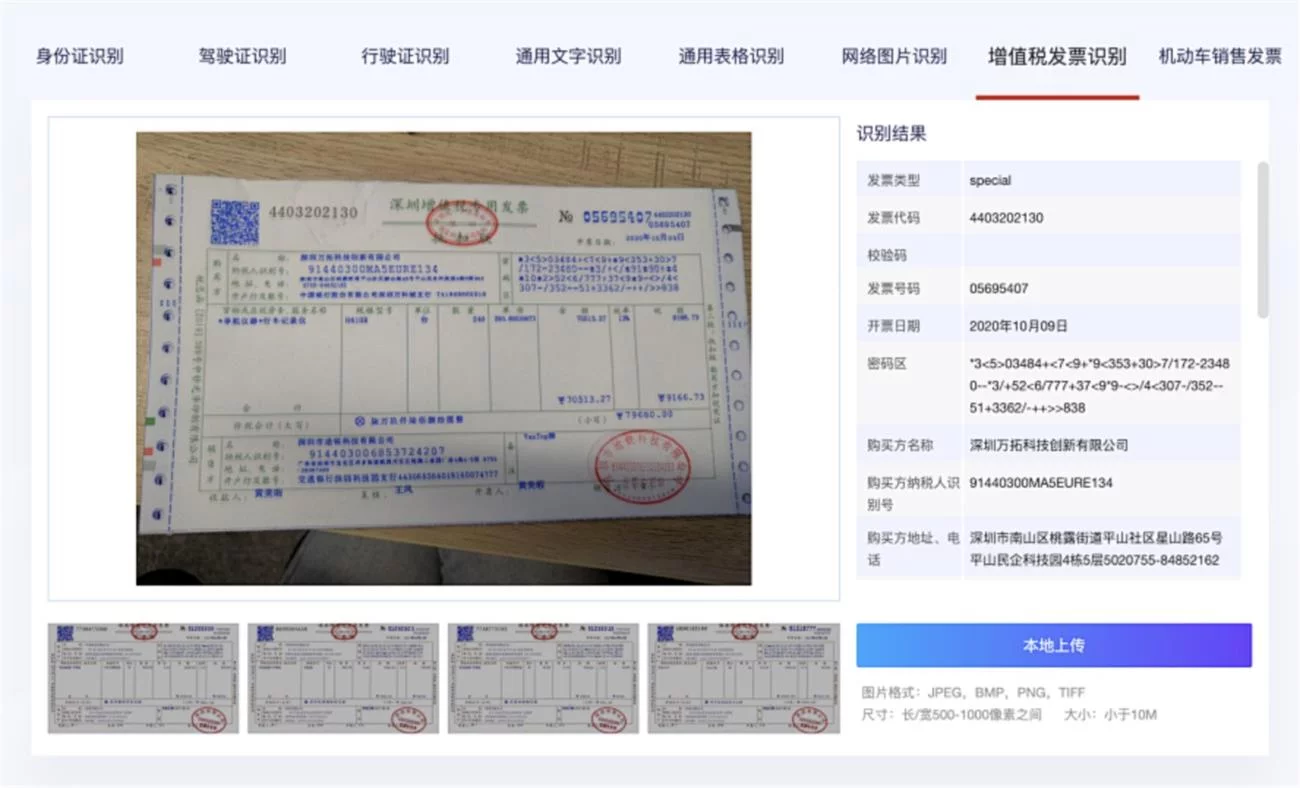Image resolution: width=1300 pixels, height=788 pixels.
Task: Select the fourth invoice sample thumbnail
Action: coord(745,677)
